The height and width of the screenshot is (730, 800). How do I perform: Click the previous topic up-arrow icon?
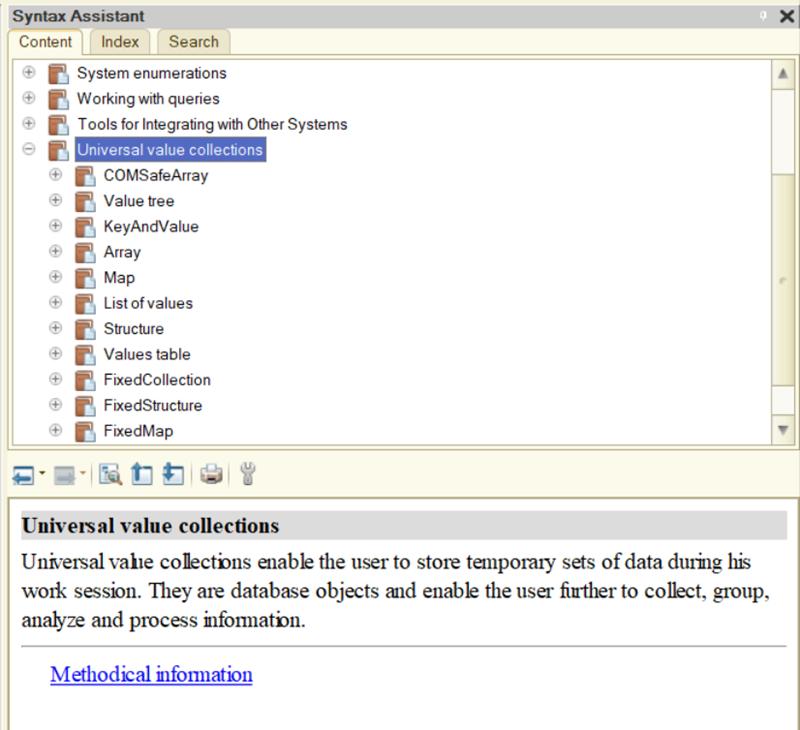pos(142,476)
